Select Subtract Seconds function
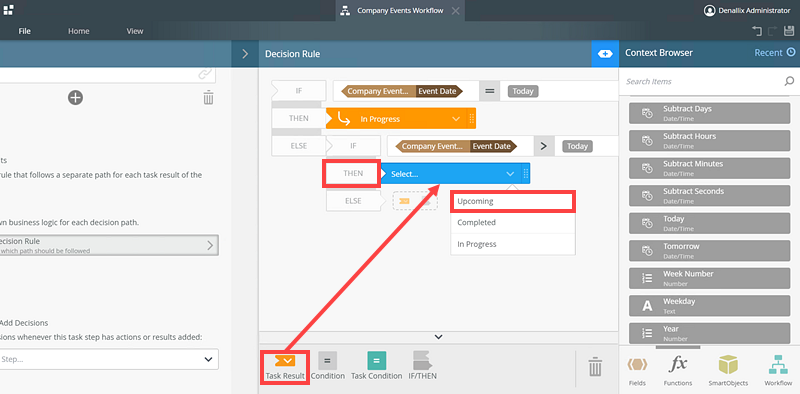 [709, 195]
